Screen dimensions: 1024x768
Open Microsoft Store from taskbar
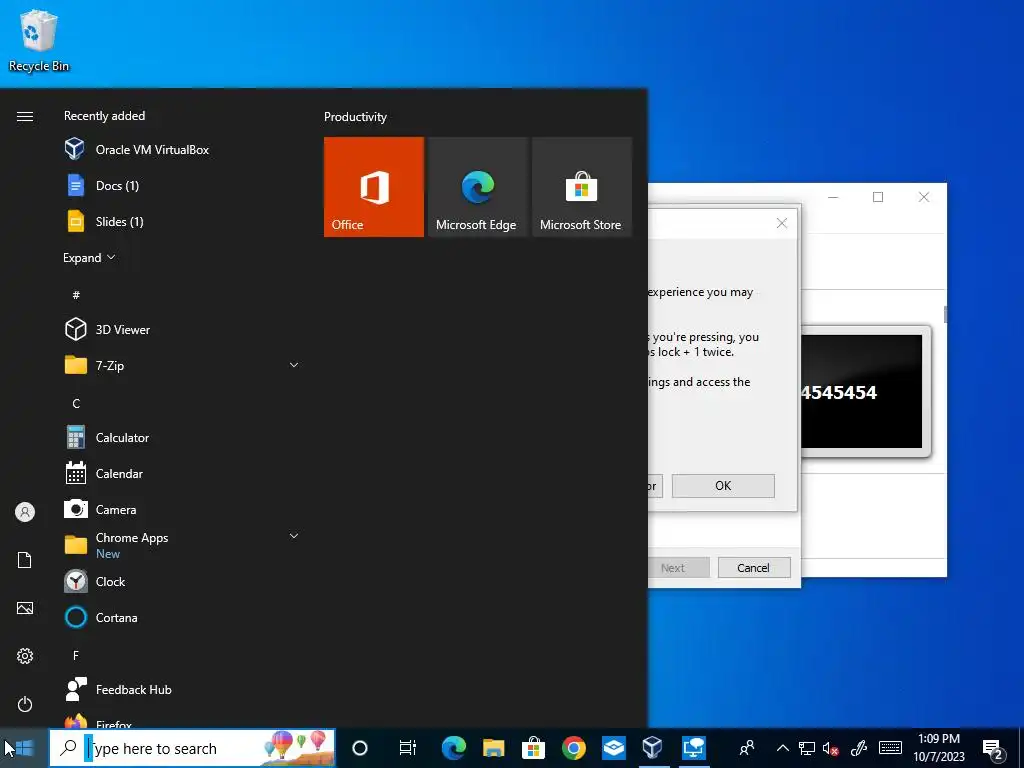(x=534, y=748)
